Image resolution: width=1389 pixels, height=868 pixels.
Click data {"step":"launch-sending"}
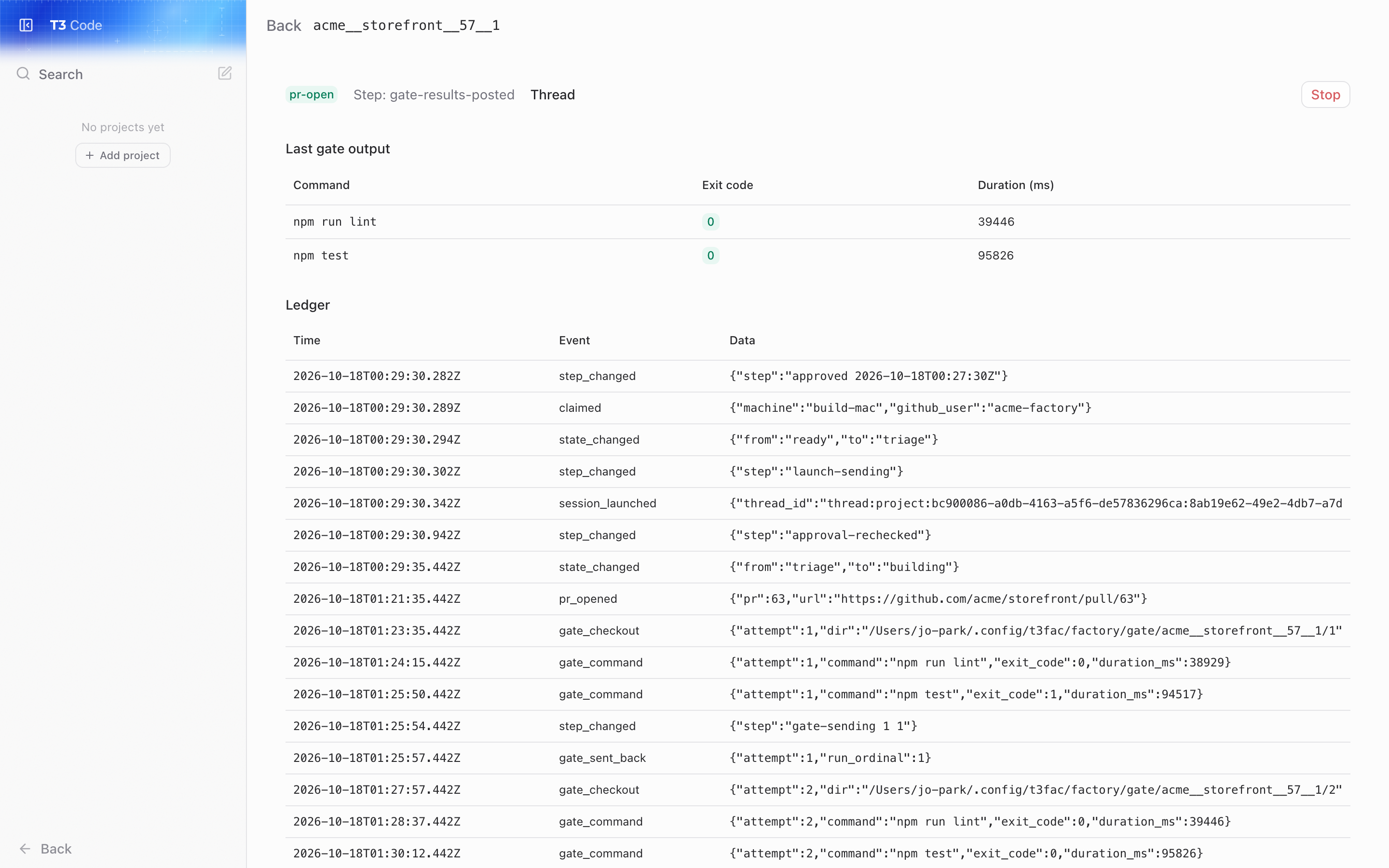click(x=816, y=471)
